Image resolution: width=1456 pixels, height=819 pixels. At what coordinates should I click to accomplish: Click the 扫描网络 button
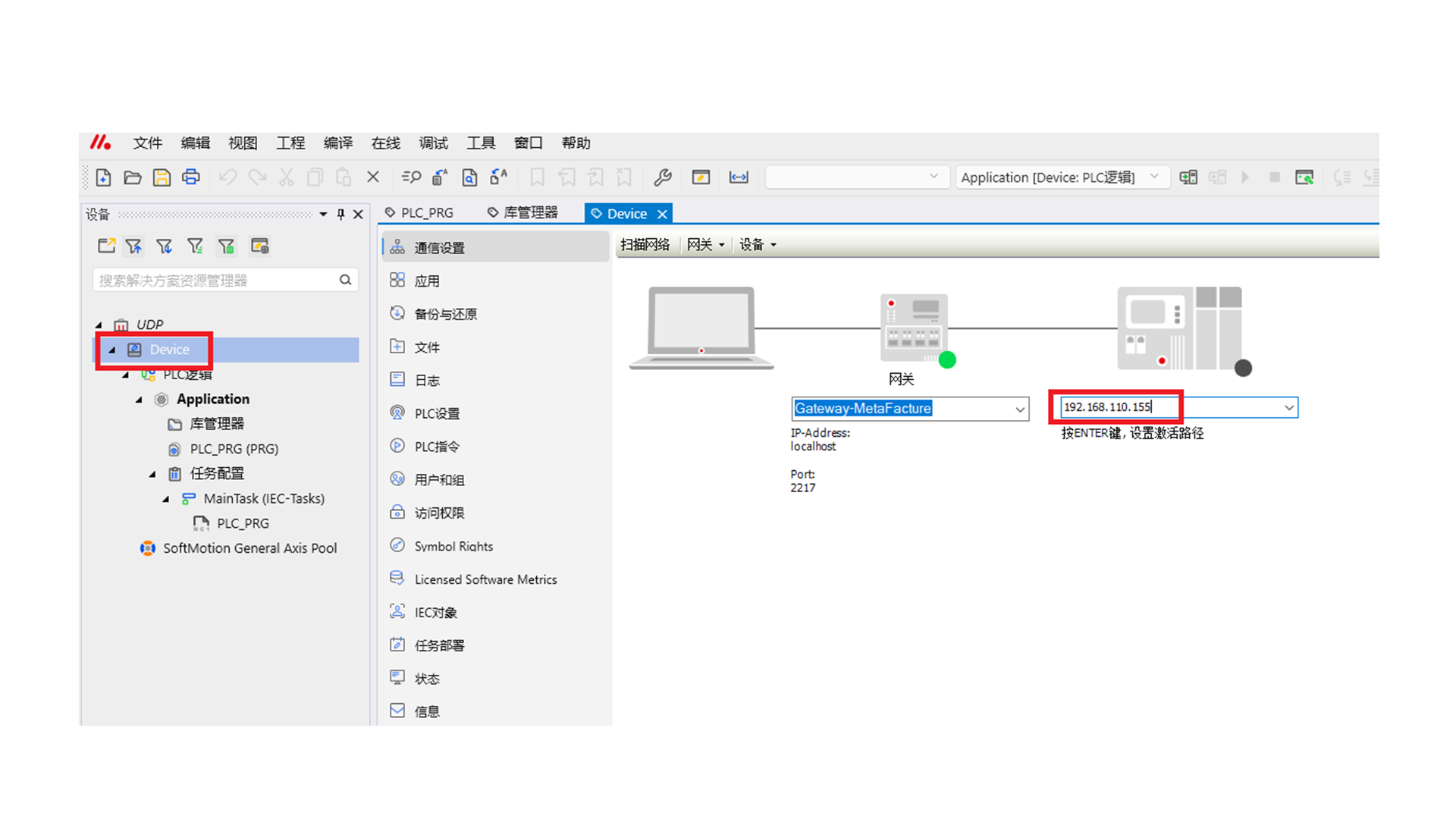pyautogui.click(x=645, y=245)
